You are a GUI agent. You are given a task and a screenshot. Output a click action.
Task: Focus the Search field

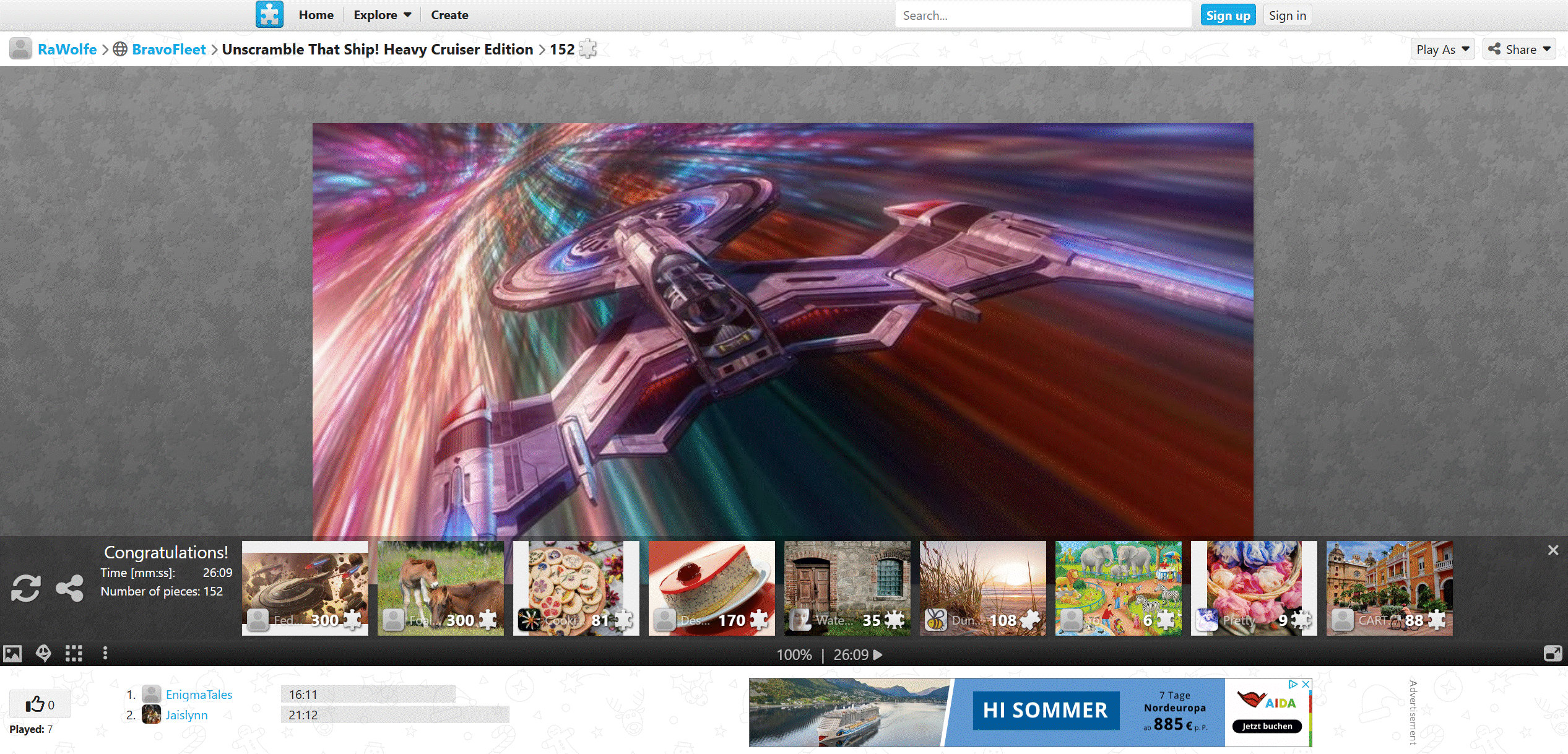[x=1043, y=15]
